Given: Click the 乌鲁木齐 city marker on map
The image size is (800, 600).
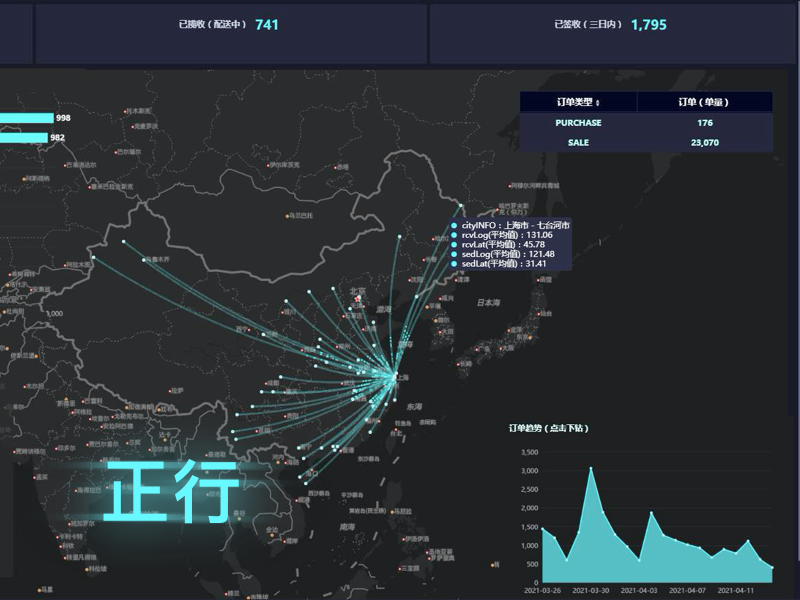Looking at the screenshot, I should (x=145, y=260).
